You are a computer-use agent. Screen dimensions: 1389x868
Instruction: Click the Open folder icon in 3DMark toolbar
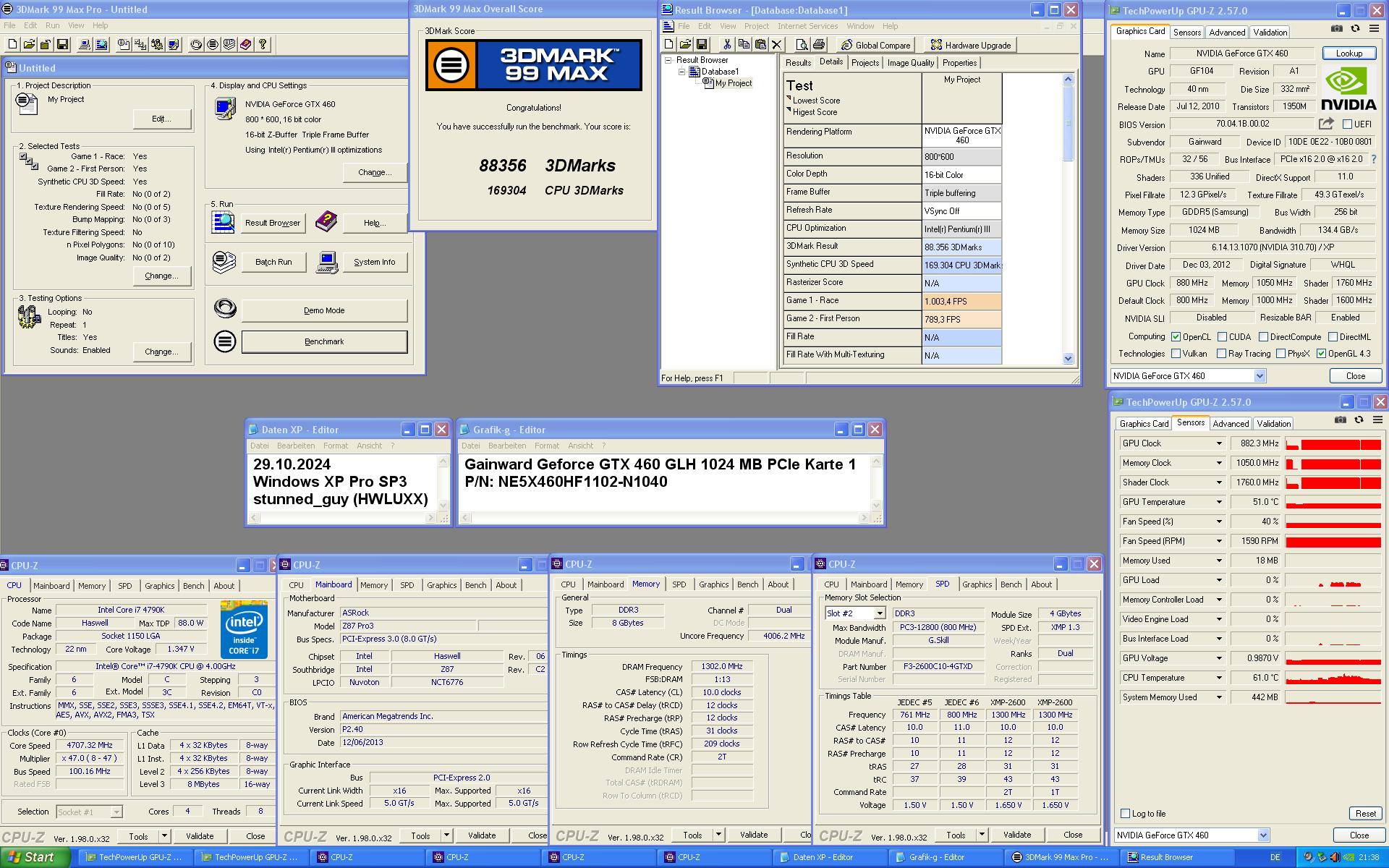coord(29,44)
